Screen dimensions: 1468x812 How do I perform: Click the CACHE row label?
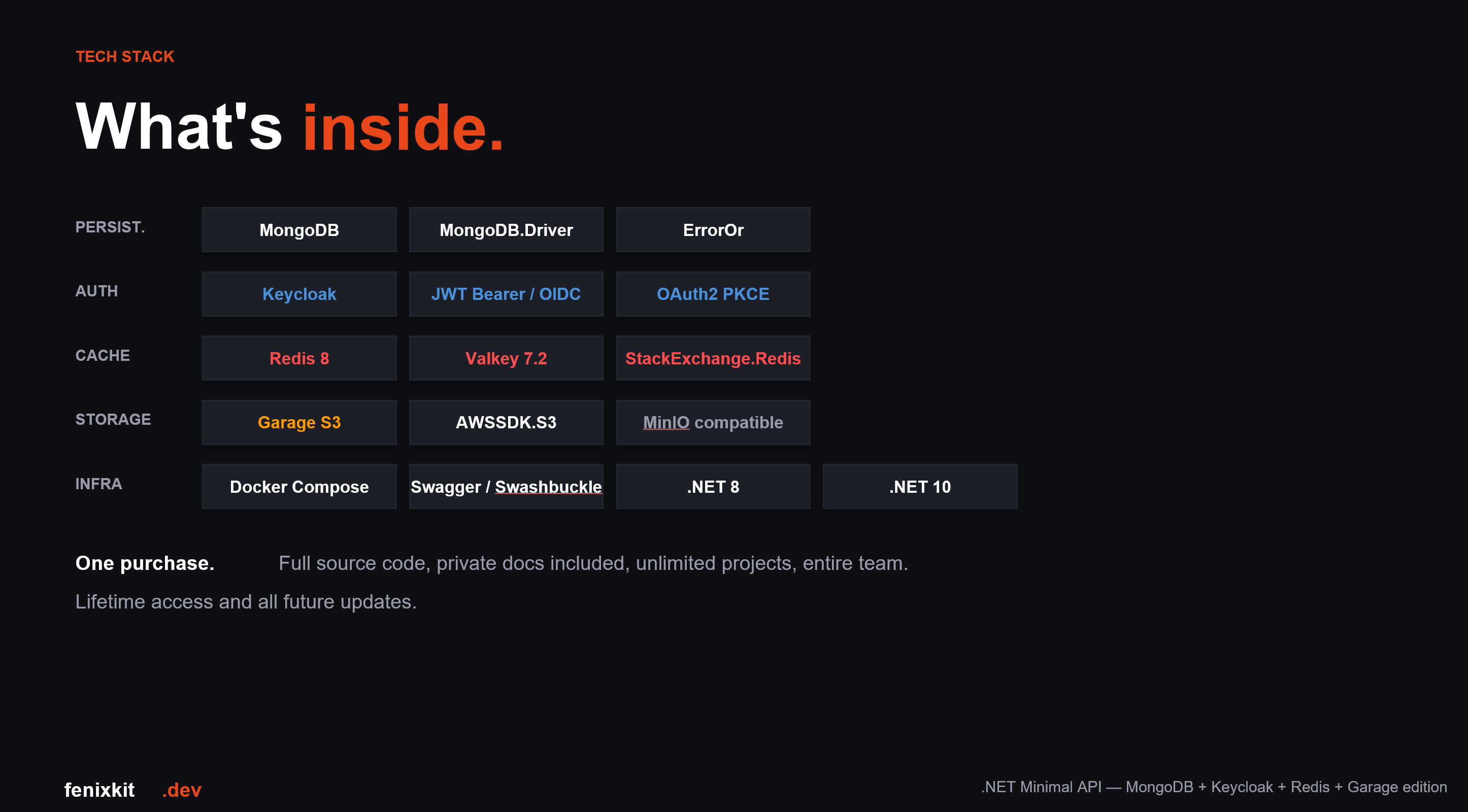coord(103,356)
